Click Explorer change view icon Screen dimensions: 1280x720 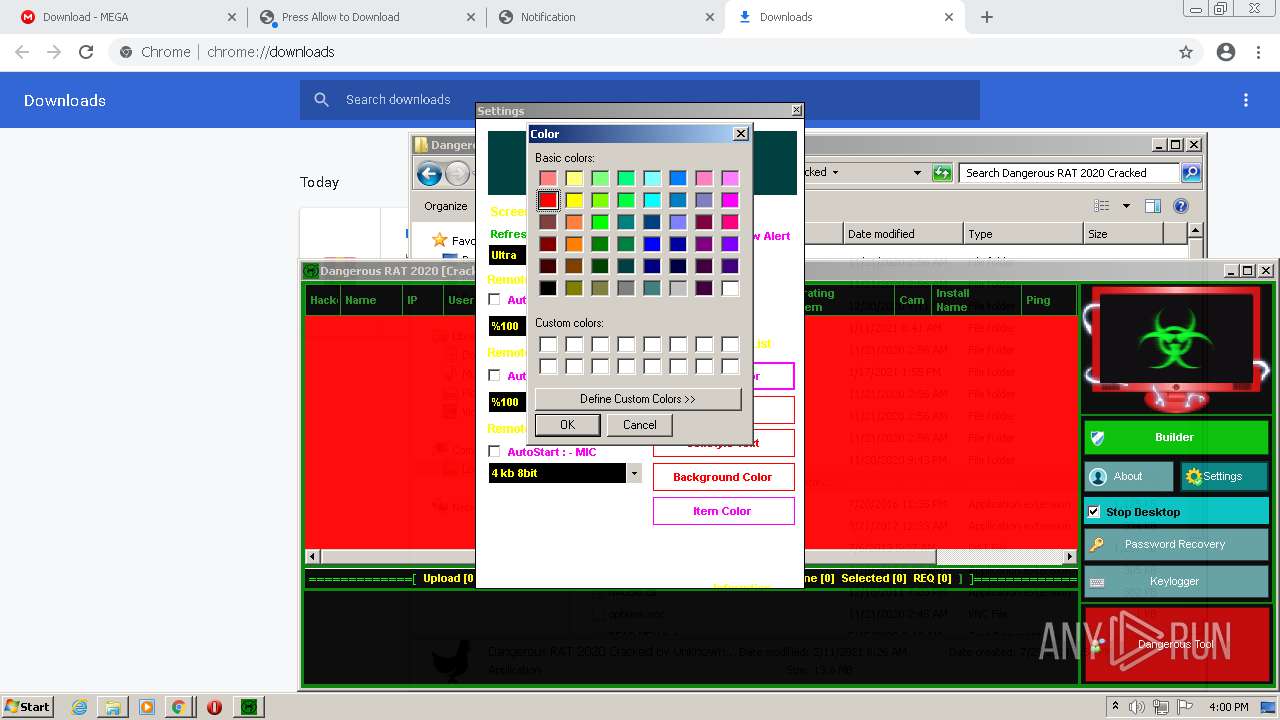click(1101, 206)
